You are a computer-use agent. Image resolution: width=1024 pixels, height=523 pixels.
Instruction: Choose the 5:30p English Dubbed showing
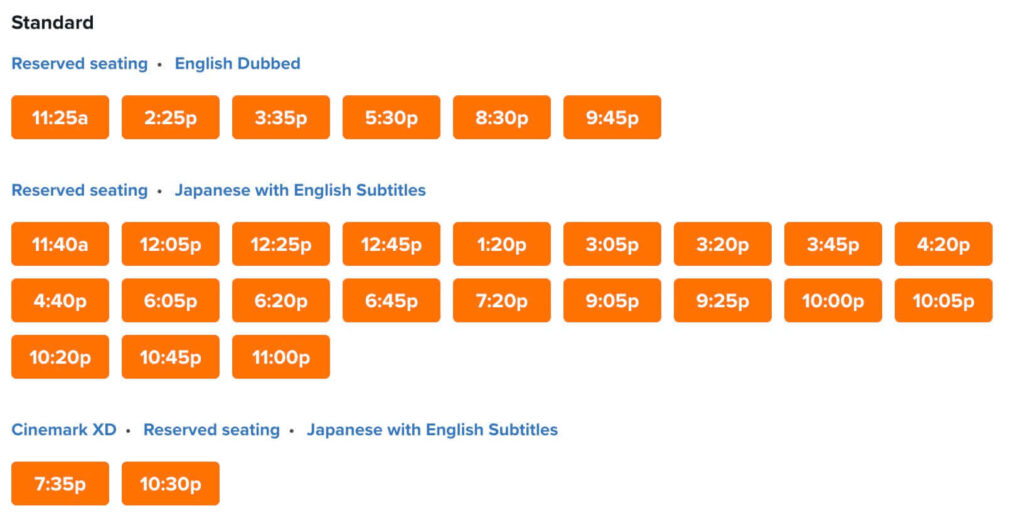click(x=391, y=118)
